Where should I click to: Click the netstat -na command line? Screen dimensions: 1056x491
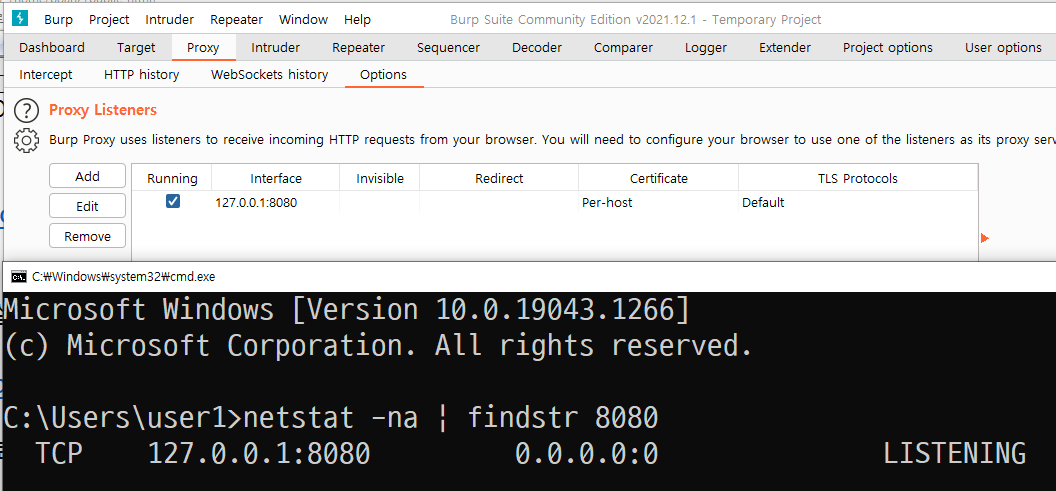click(x=331, y=418)
